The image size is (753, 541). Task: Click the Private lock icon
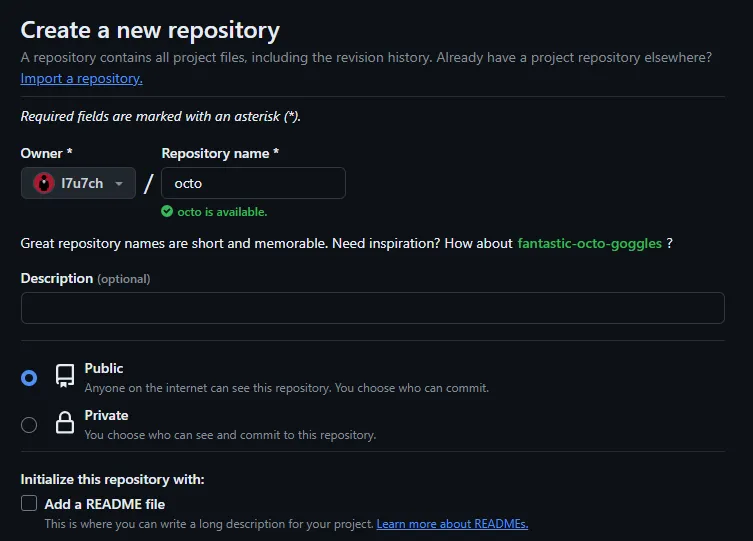65,422
